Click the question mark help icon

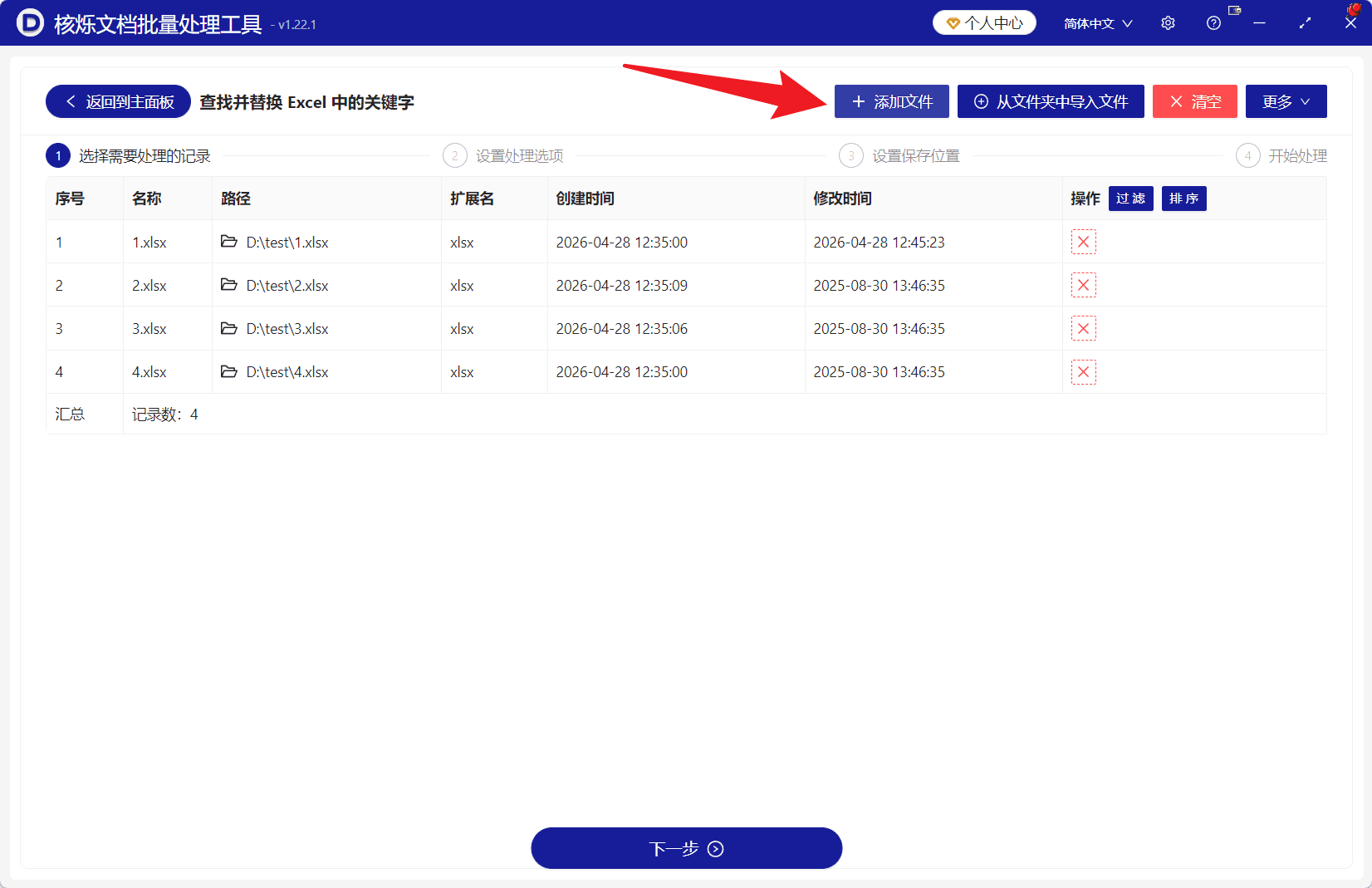pos(1213,22)
